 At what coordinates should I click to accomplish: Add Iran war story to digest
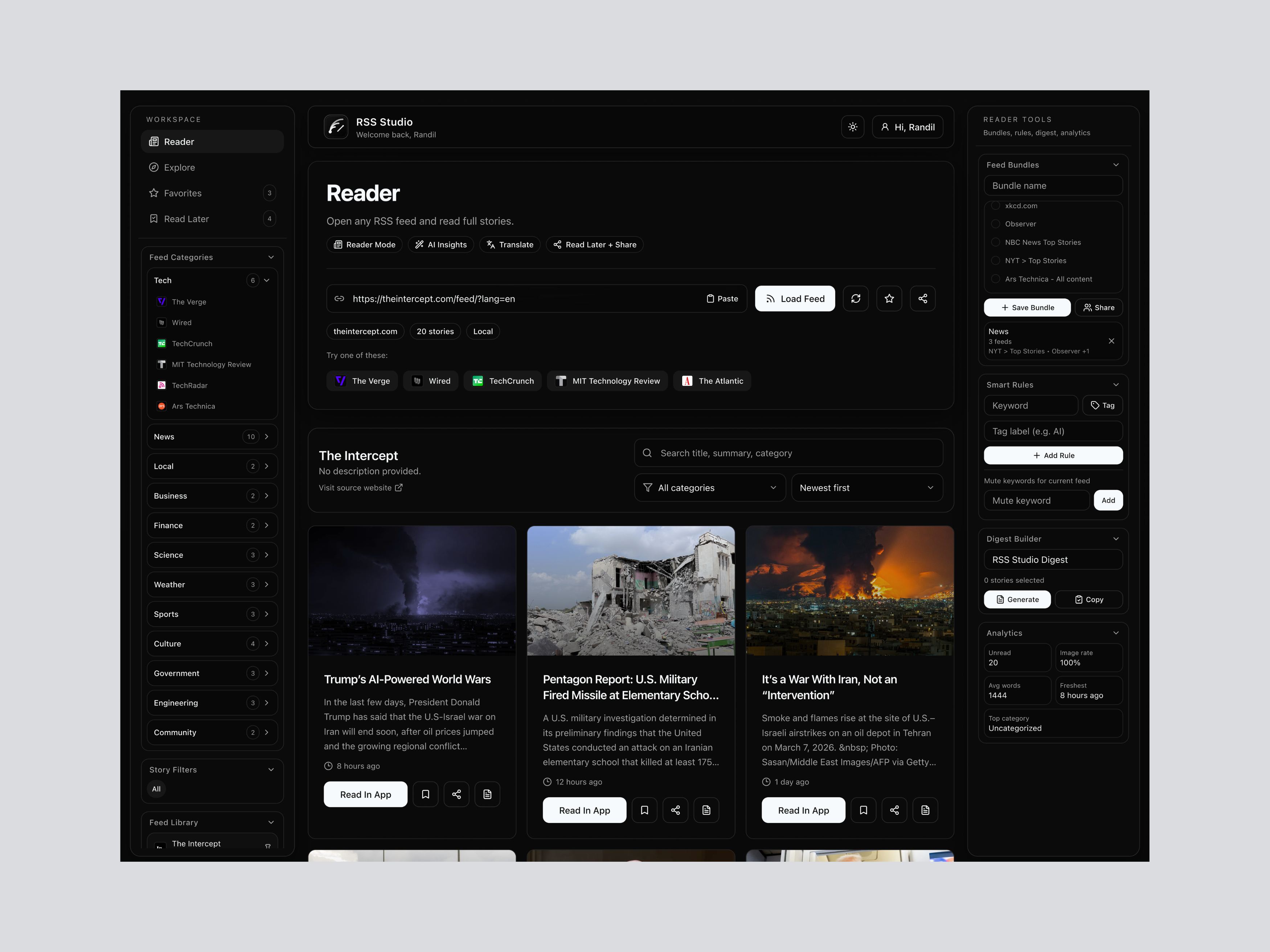pos(925,810)
